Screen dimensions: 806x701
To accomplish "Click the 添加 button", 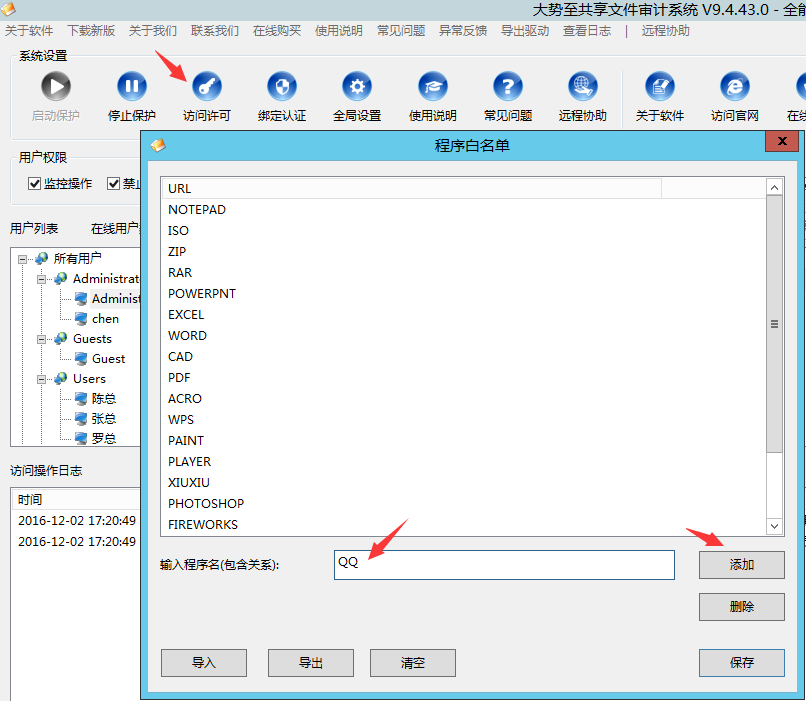I will coord(741,565).
